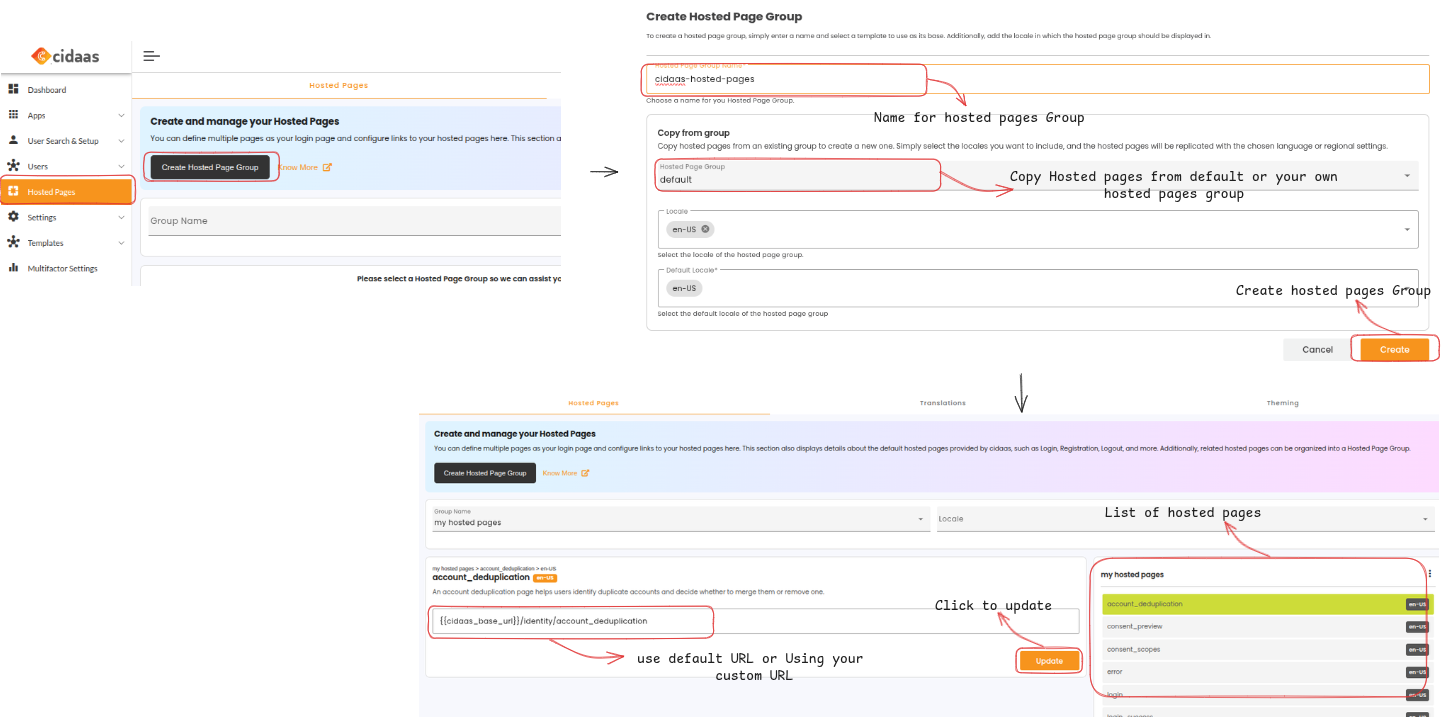
Task: Open the Locale dropdown
Action: [x=1408, y=229]
